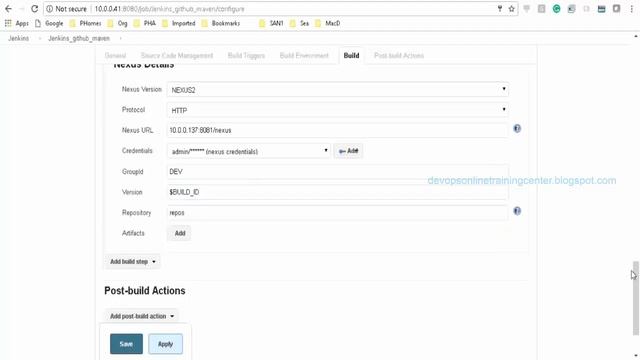
Task: Go to Jenkins home breadcrumb
Action: click(18, 38)
